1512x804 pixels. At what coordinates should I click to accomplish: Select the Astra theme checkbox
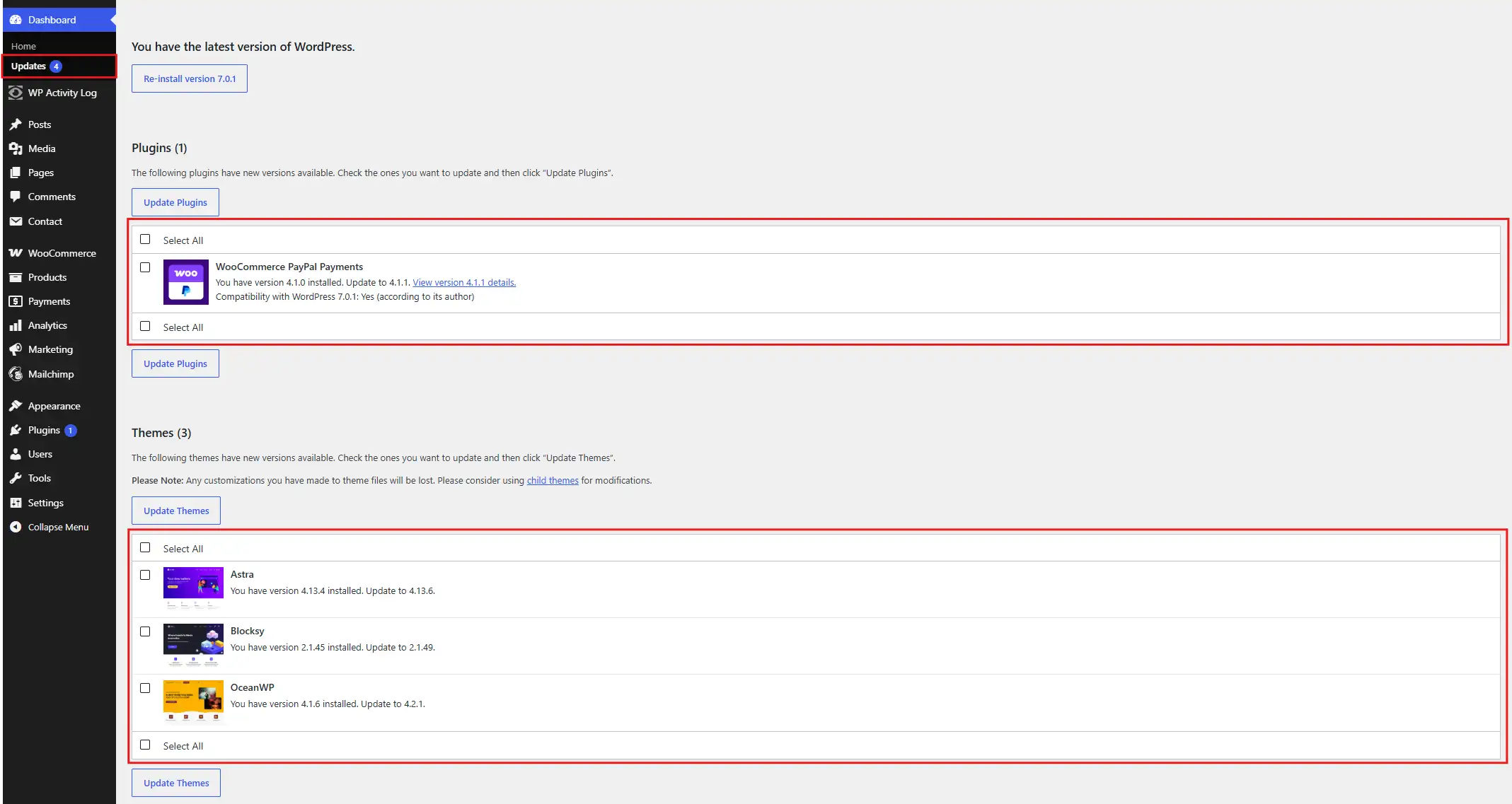tap(145, 575)
